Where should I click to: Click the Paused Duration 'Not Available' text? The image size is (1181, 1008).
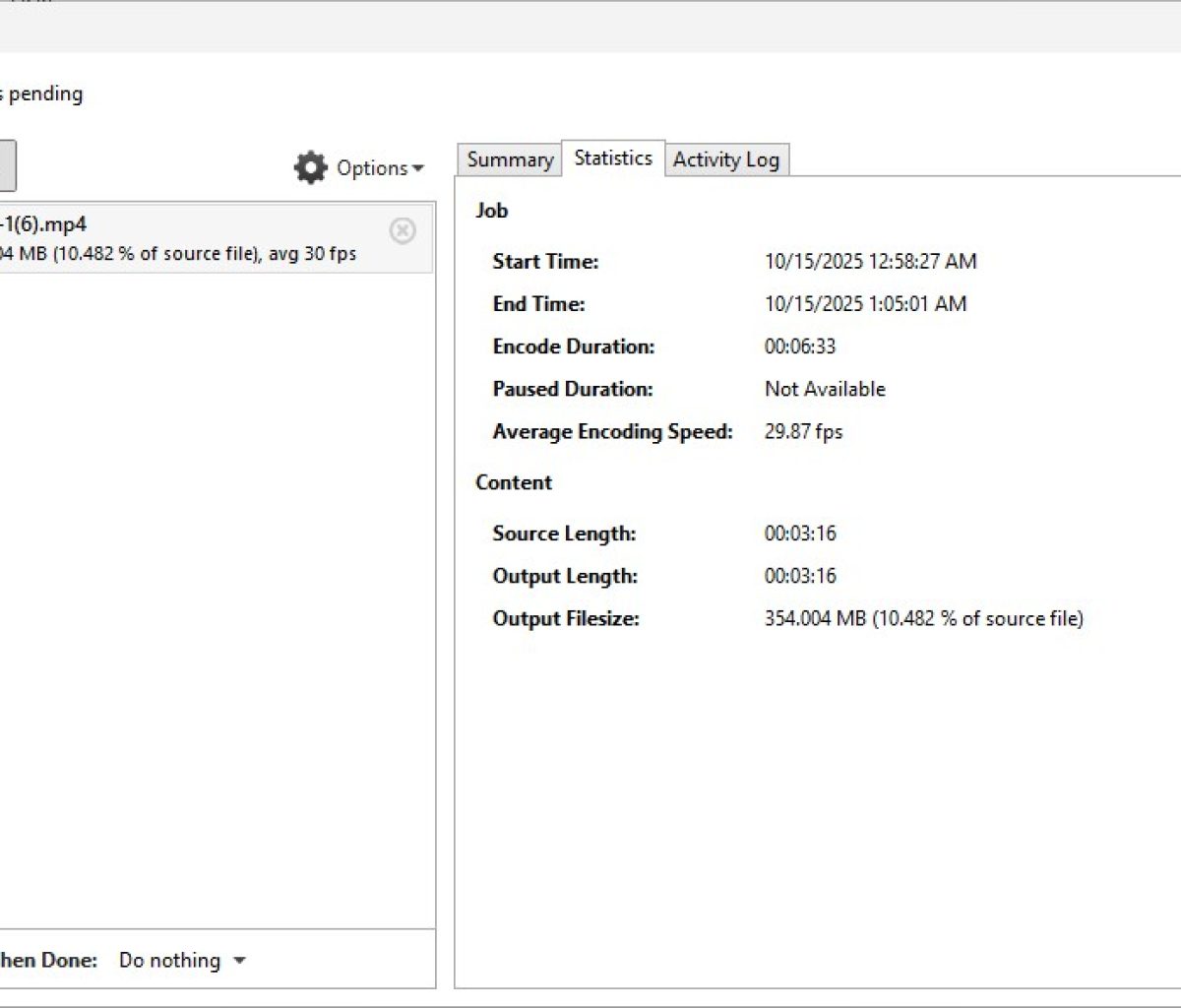click(825, 389)
